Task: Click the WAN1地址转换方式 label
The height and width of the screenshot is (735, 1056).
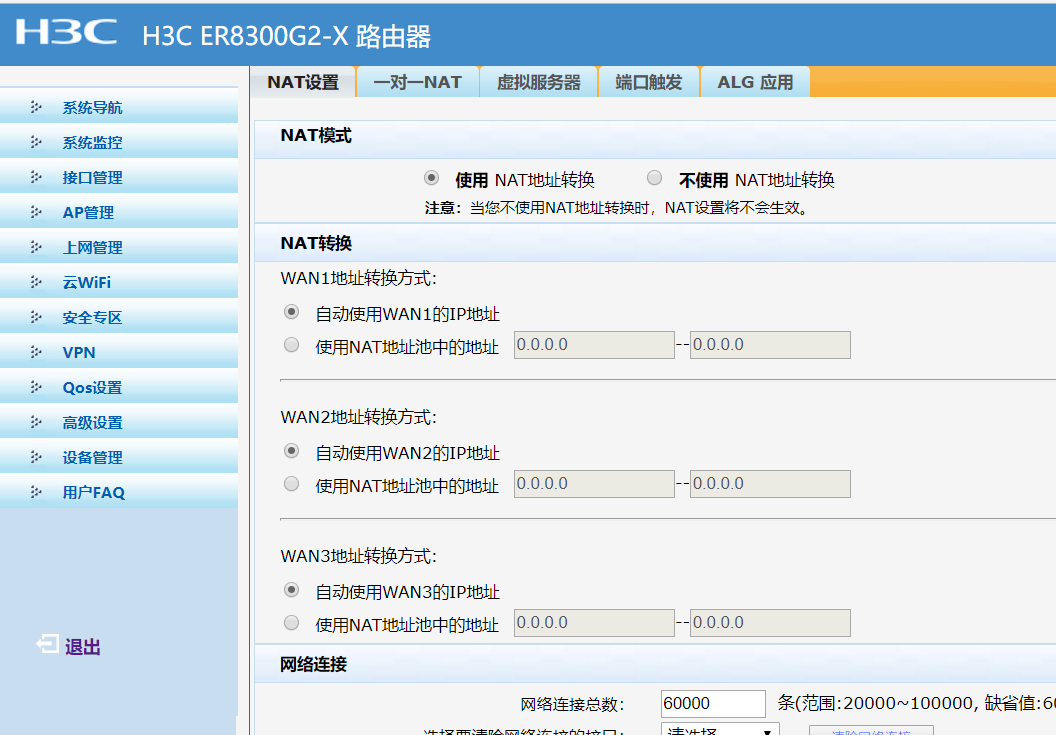Action: [358, 278]
